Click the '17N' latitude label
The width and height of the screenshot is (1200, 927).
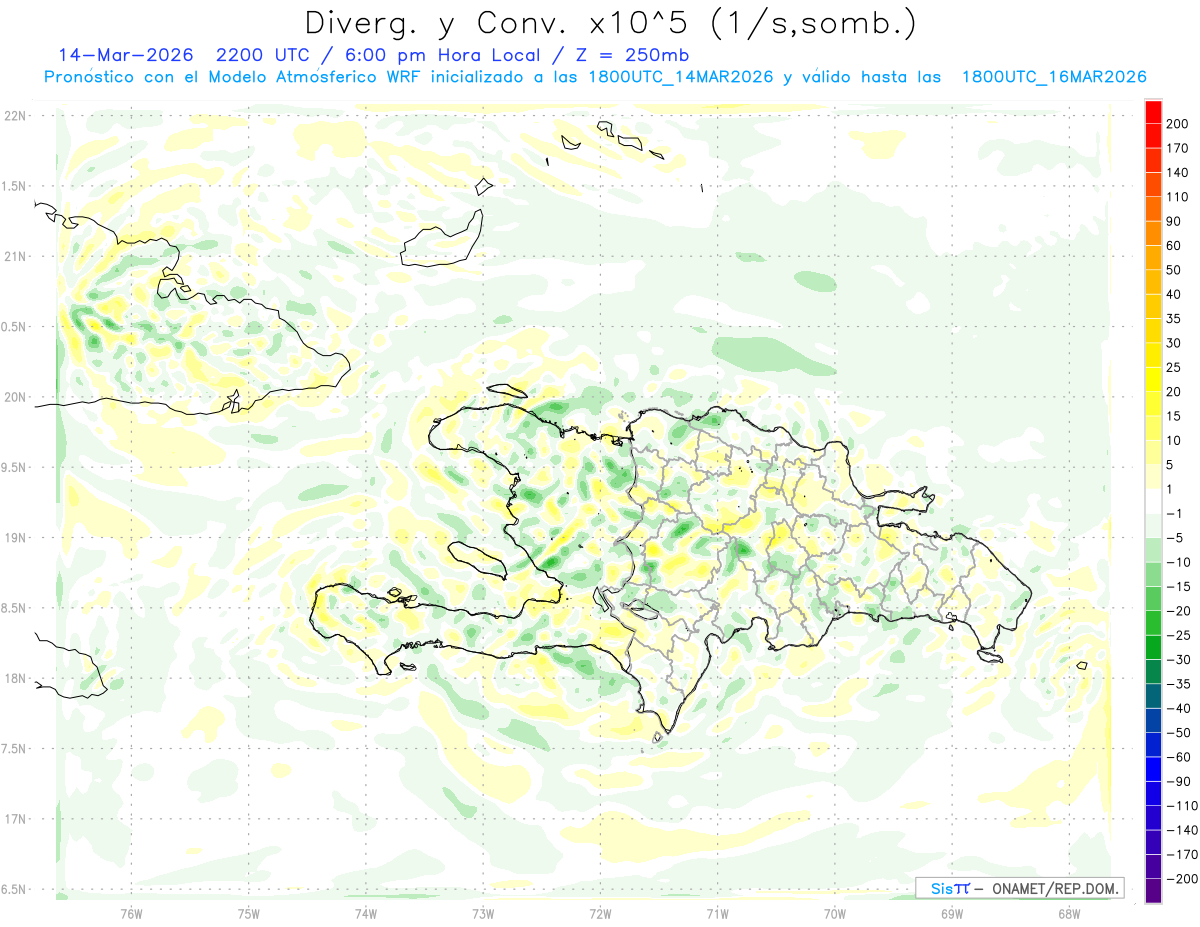(x=14, y=819)
